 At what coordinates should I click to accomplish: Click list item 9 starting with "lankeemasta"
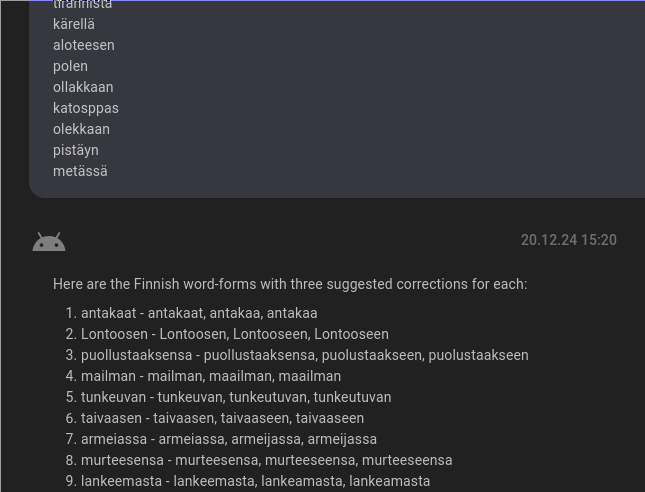255,481
